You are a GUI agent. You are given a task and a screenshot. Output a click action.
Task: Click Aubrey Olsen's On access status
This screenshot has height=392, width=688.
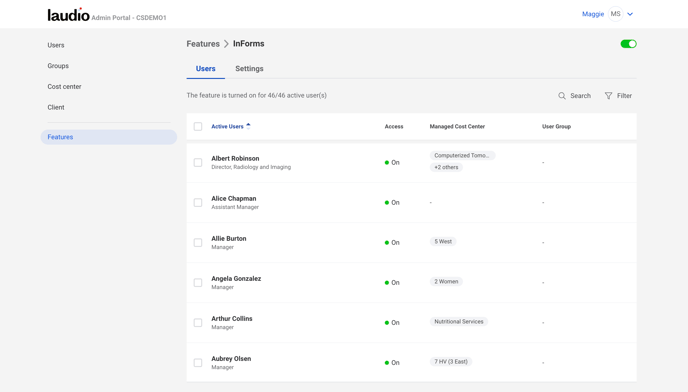[392, 363]
